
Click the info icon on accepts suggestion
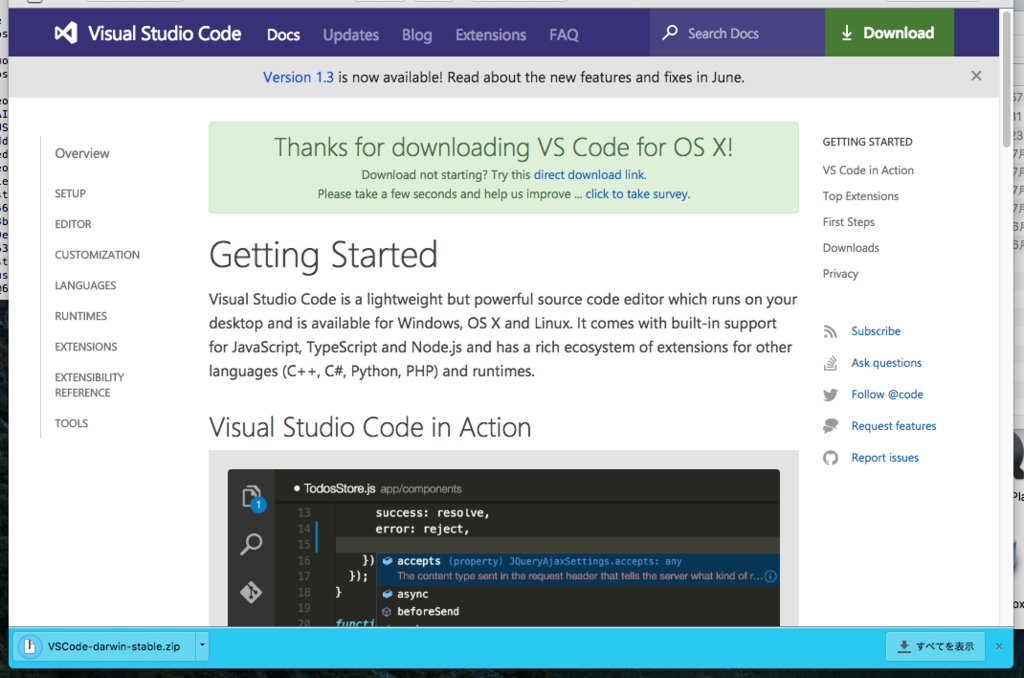[771, 576]
